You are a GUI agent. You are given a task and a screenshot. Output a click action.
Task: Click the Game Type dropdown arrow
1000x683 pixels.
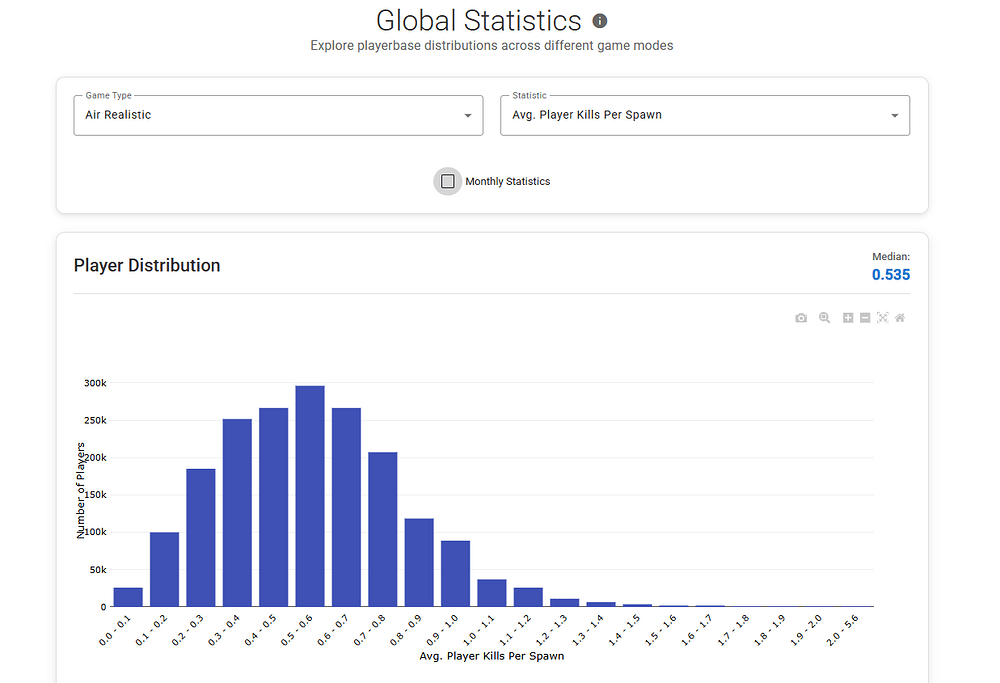pos(467,116)
